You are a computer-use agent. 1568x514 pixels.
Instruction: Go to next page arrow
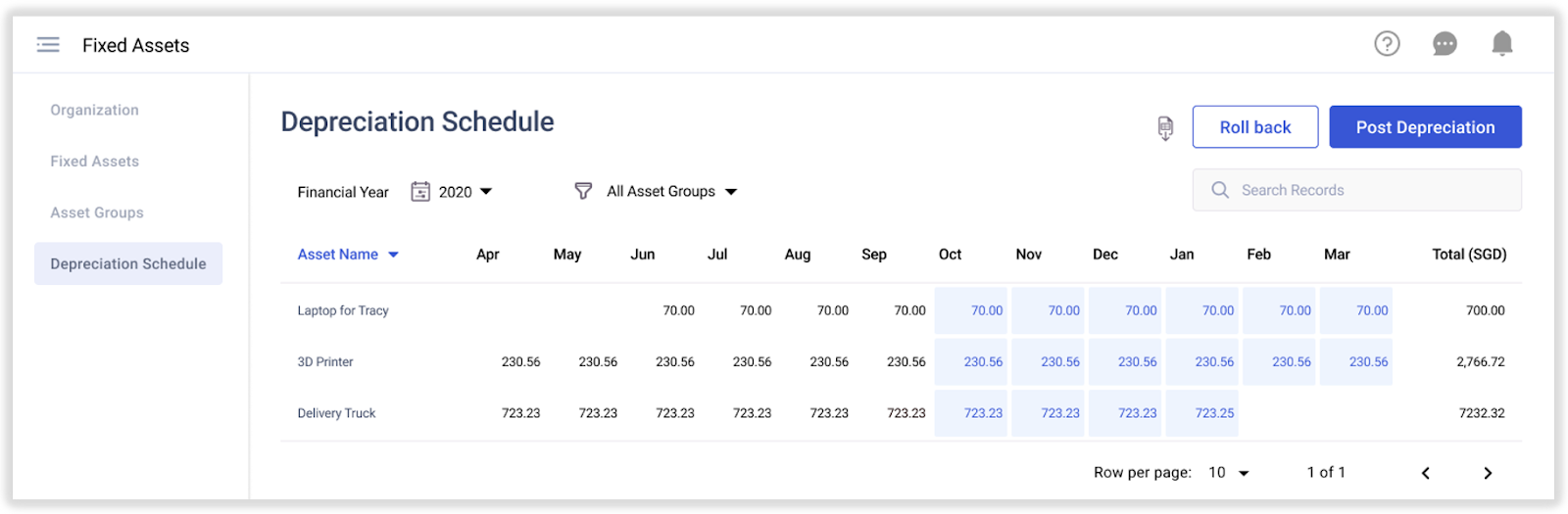pos(1488,473)
